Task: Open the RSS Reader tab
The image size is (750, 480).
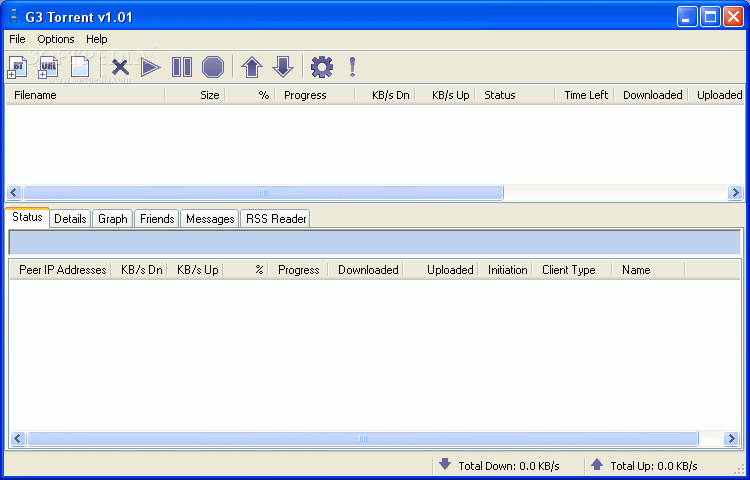Action: point(276,219)
